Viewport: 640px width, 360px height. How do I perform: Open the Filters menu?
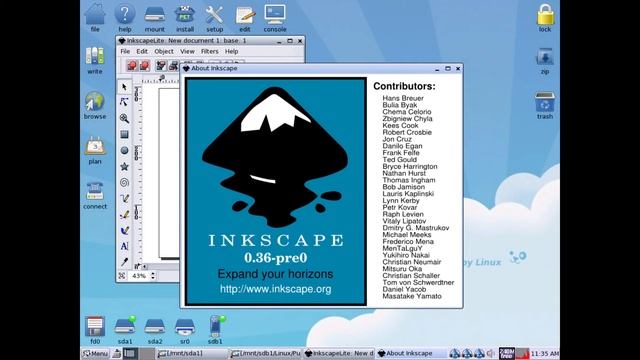[210, 51]
